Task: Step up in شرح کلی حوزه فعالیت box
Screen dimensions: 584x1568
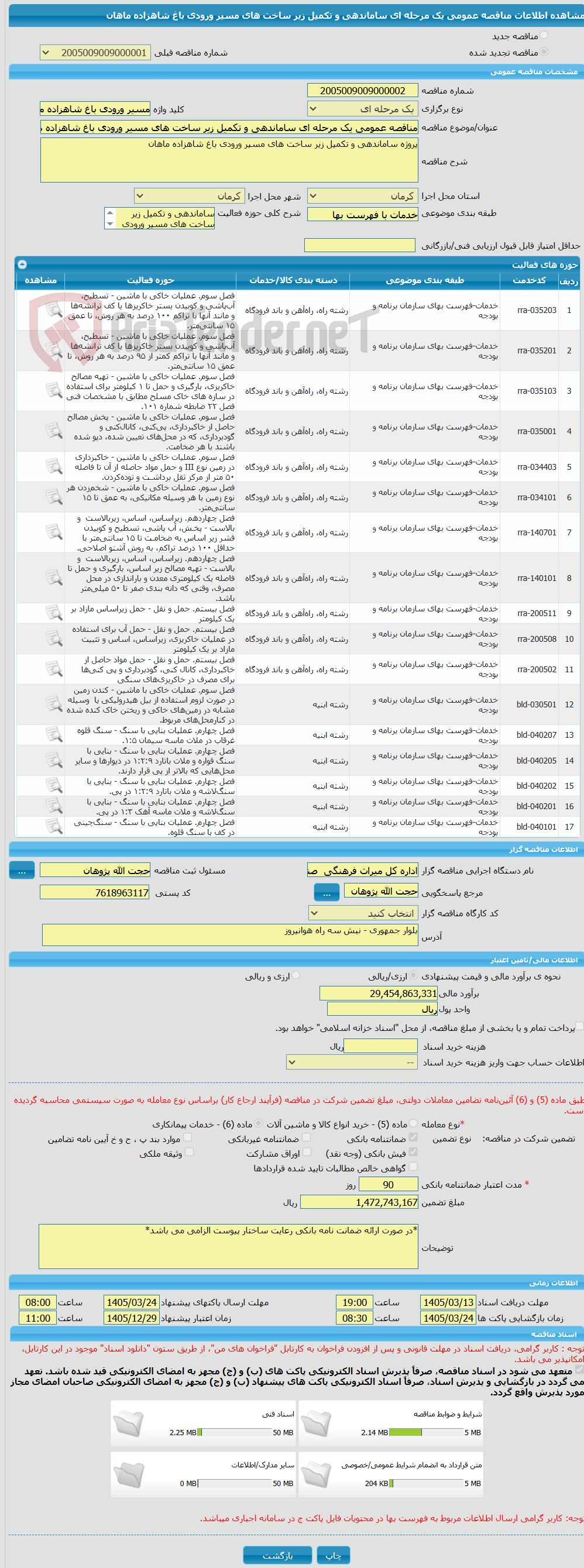Action: click(109, 213)
